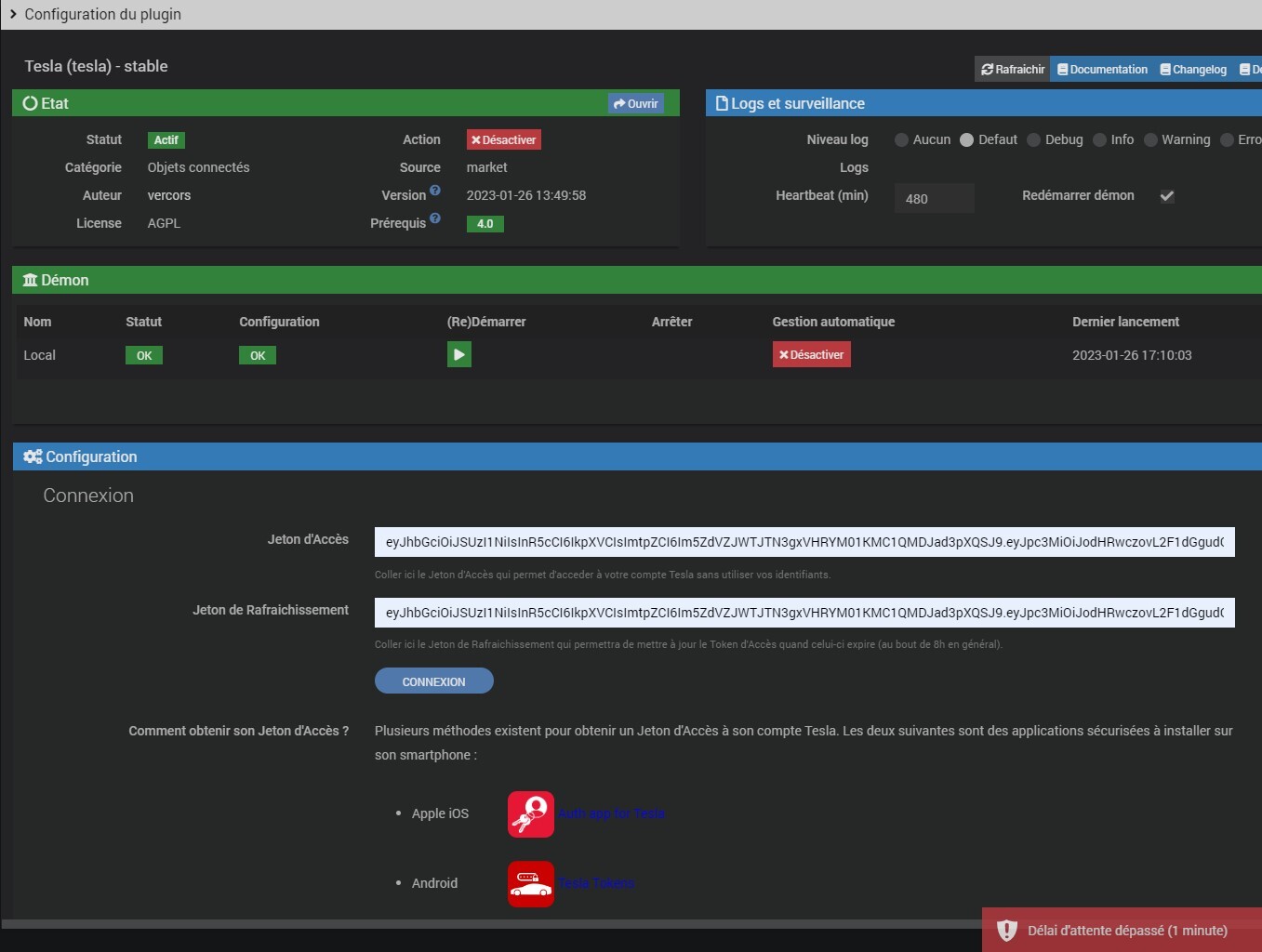Click the Android Tesla Tokens app icon

[530, 884]
